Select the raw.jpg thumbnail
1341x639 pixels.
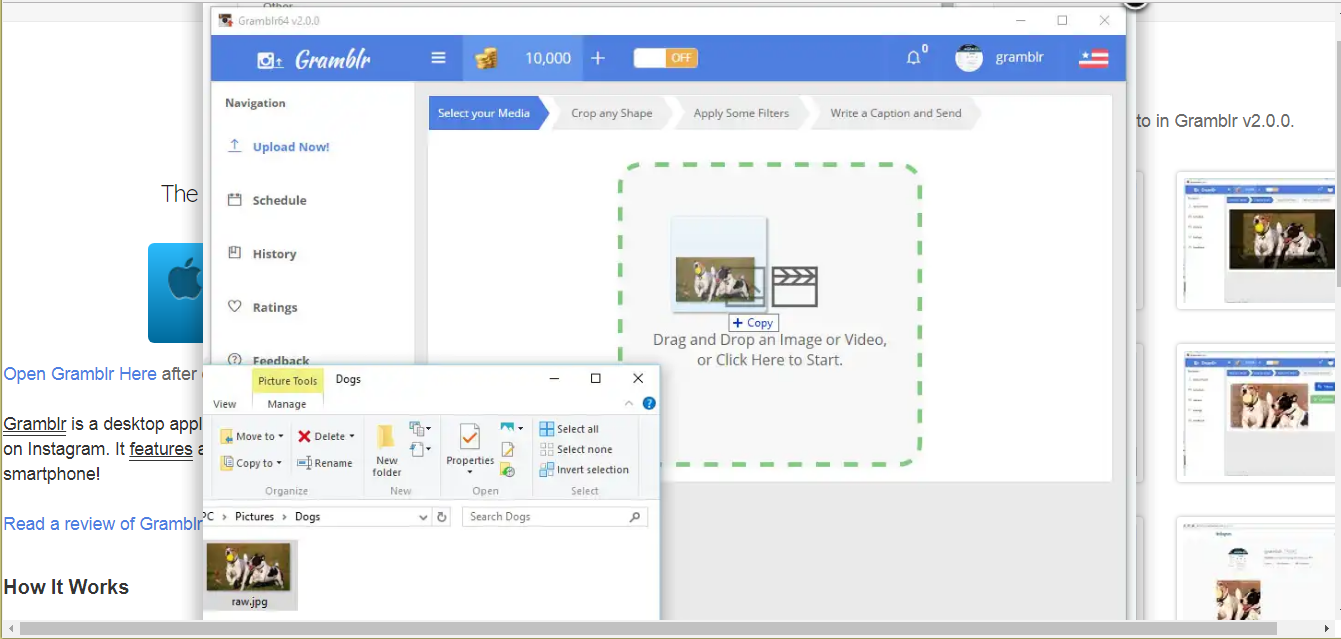coord(250,573)
